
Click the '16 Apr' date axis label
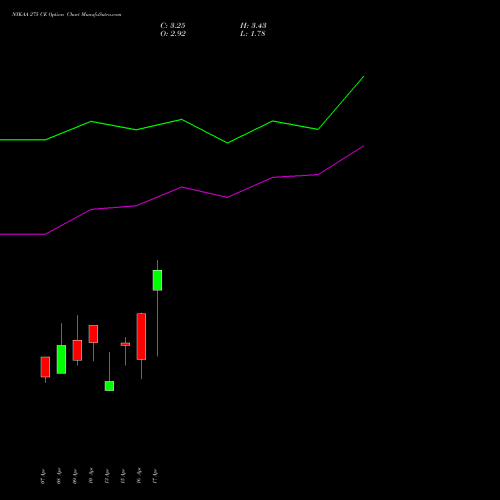pyautogui.click(x=139, y=475)
